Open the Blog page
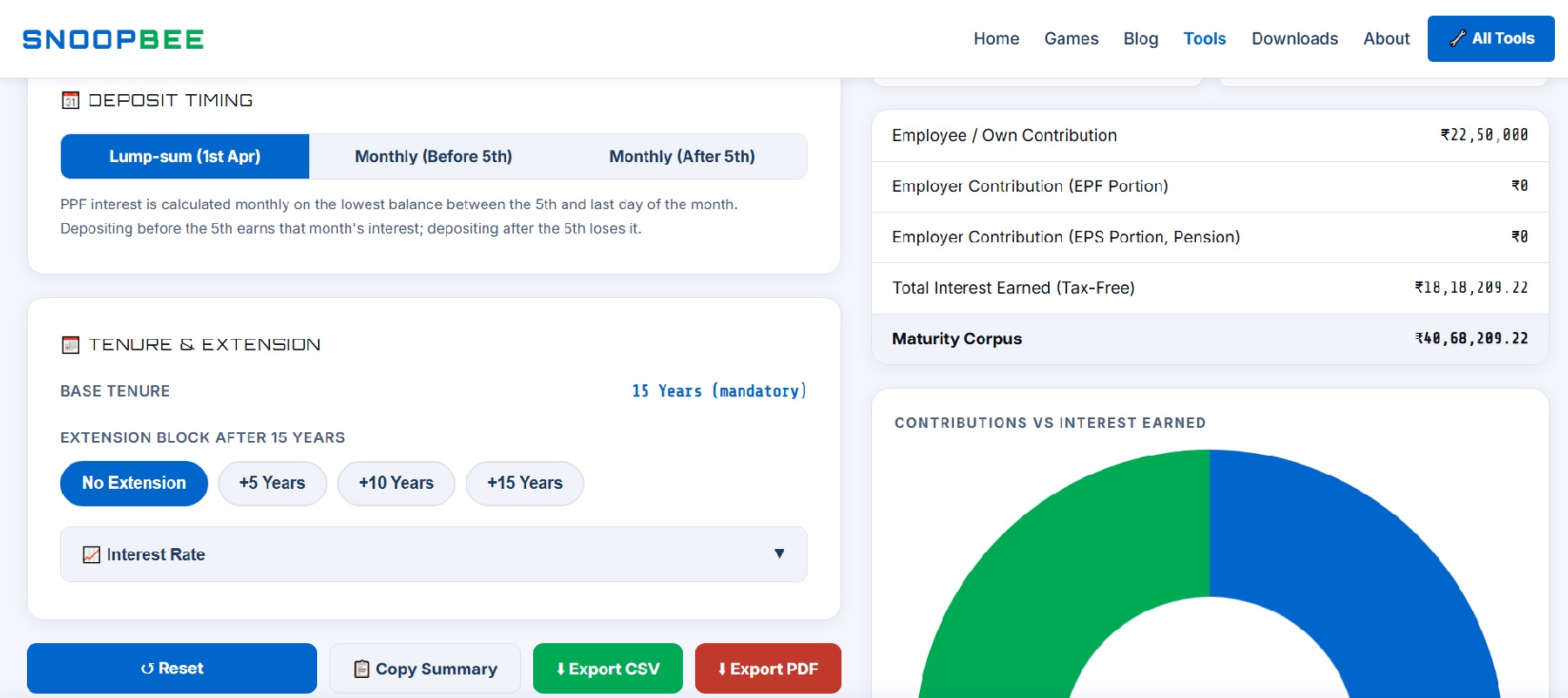This screenshot has width=1568, height=698. (x=1141, y=38)
